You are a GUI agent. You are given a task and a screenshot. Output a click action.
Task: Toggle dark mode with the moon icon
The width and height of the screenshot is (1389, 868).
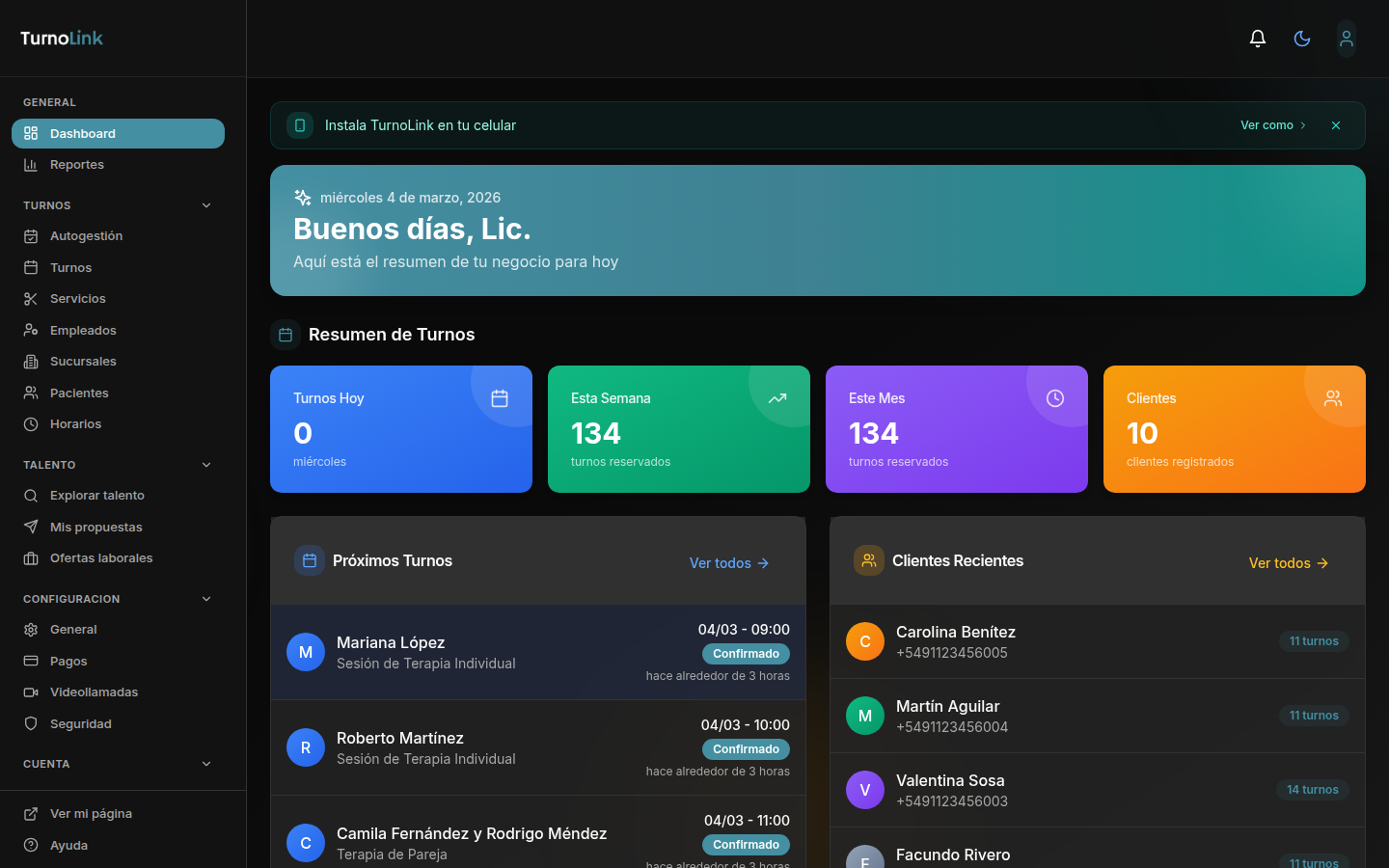pos(1302,39)
